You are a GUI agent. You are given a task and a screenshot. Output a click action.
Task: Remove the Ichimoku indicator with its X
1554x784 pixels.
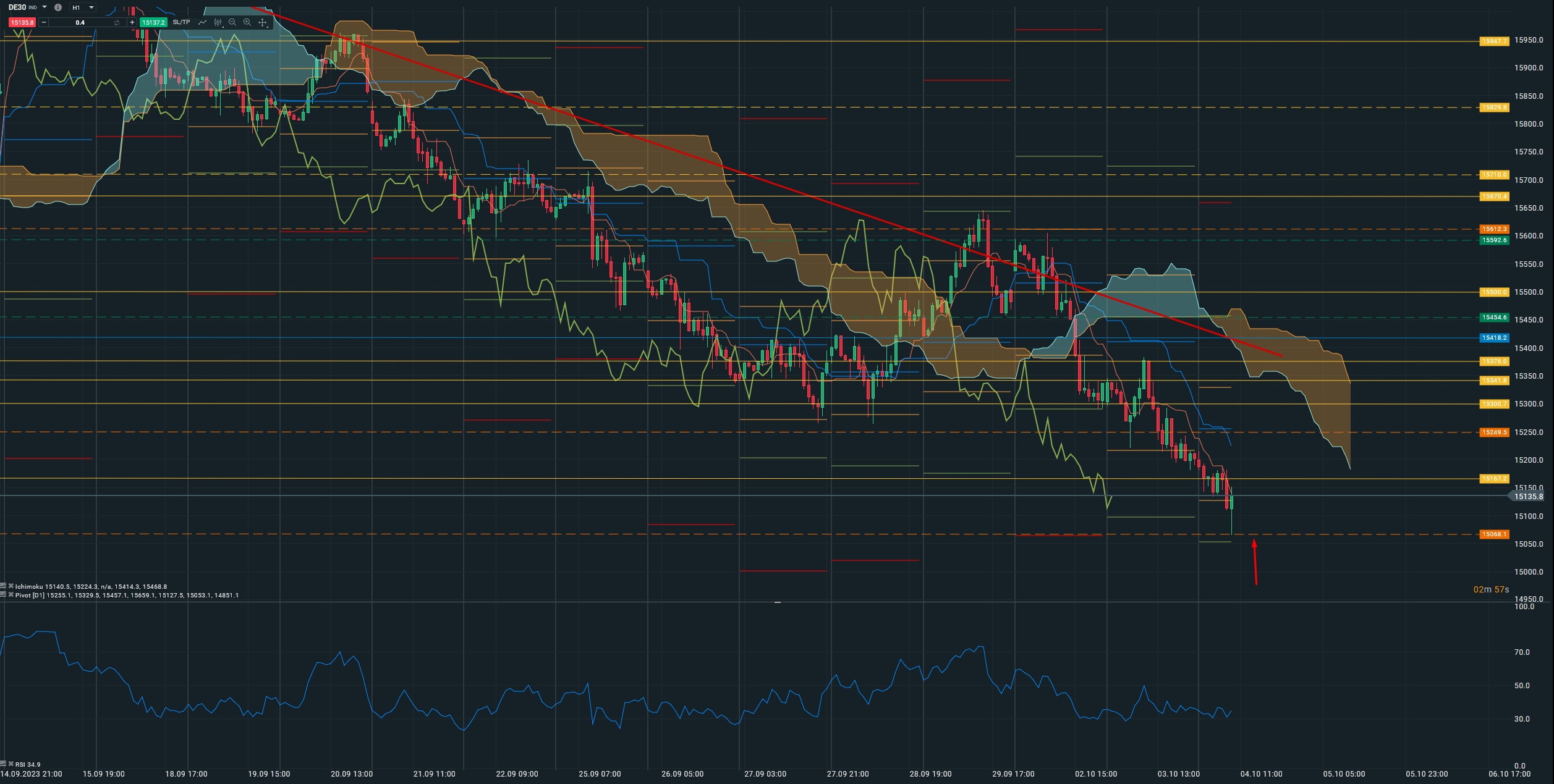tap(11, 586)
